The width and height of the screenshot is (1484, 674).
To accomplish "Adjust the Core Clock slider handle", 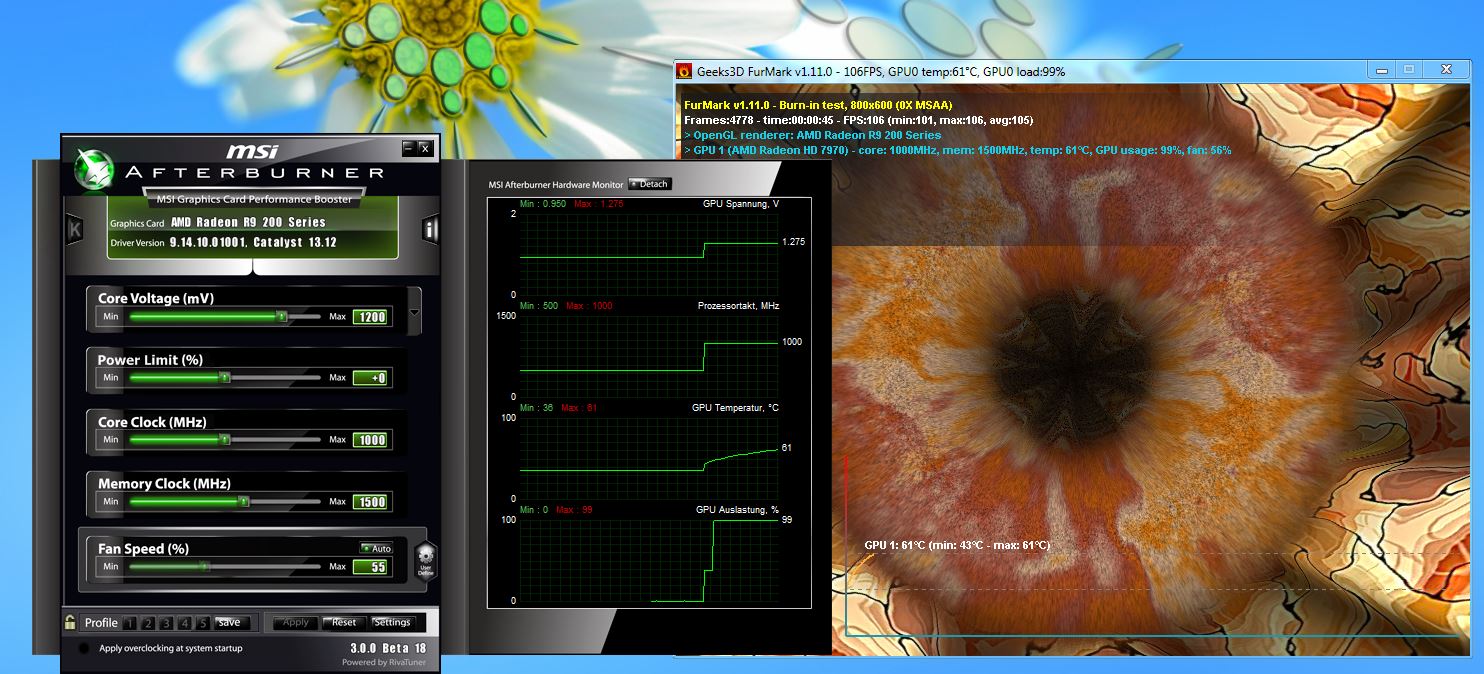I will pos(225,439).
